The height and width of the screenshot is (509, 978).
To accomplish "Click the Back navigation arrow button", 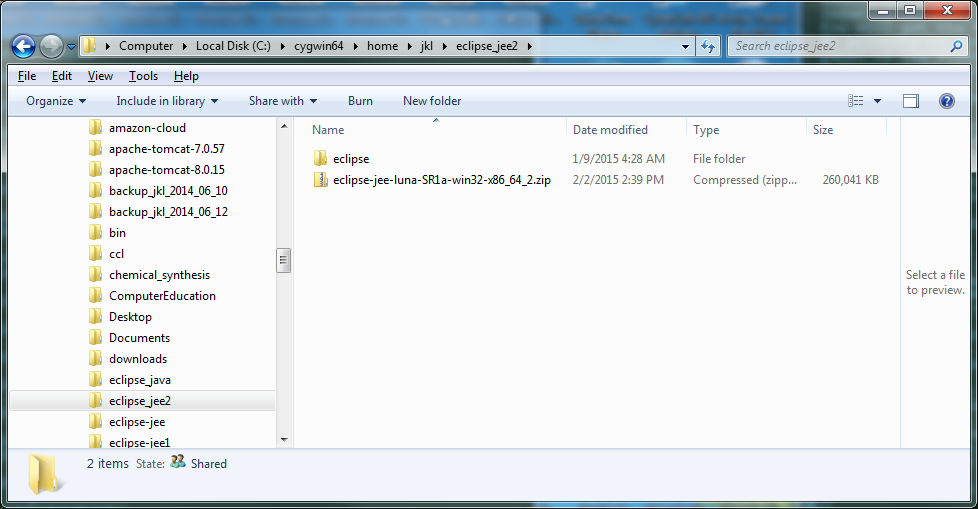I will (24, 46).
